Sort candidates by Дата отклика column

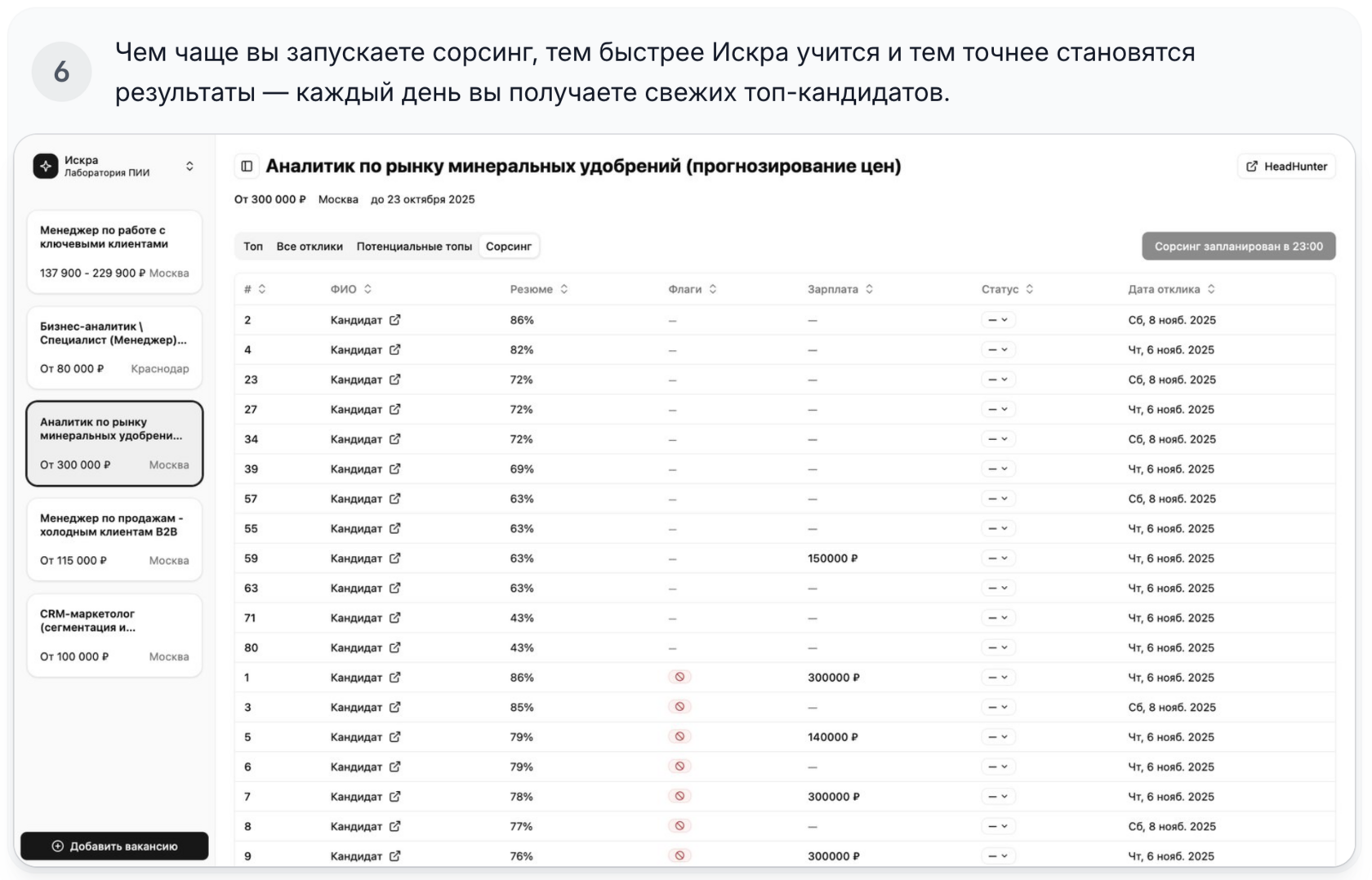[x=1172, y=289]
